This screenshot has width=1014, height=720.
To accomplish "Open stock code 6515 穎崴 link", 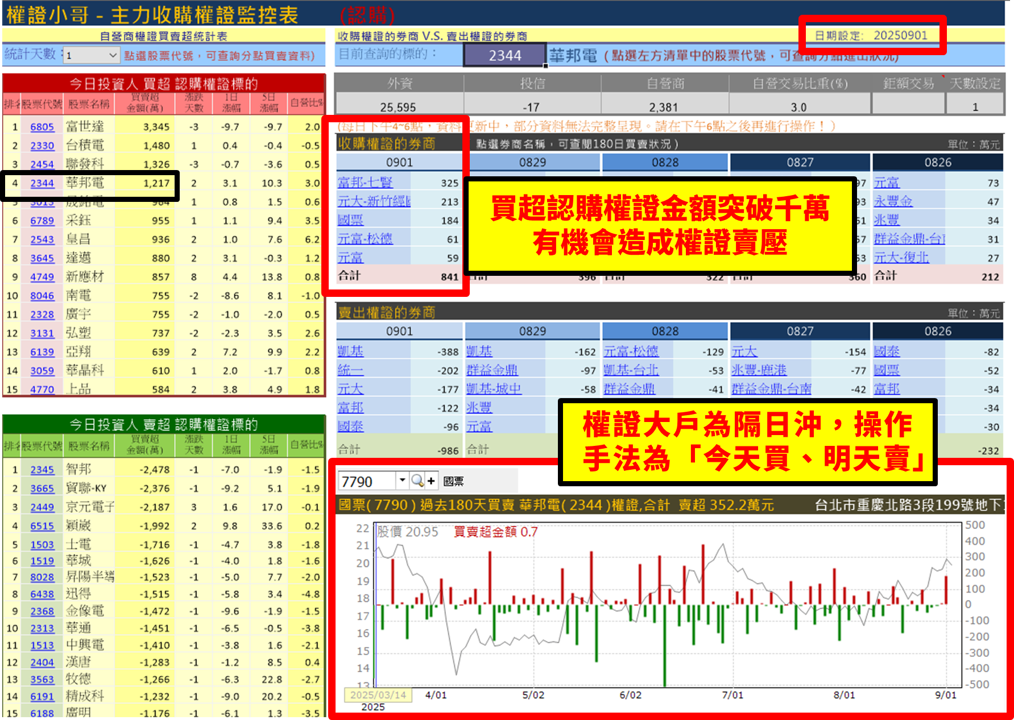I will (x=42, y=526).
